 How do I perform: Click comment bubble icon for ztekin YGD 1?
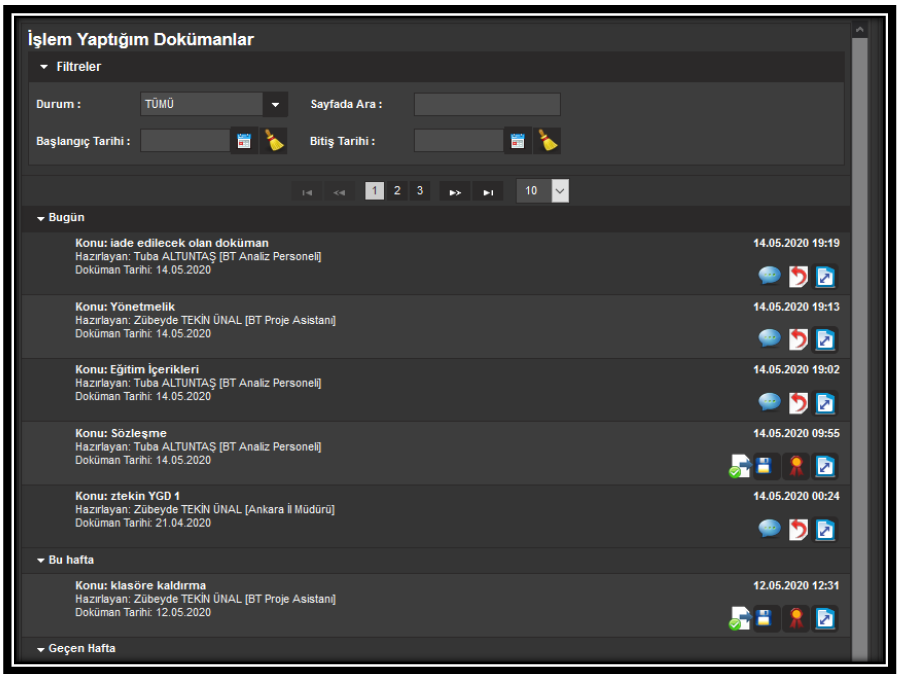[x=769, y=529]
